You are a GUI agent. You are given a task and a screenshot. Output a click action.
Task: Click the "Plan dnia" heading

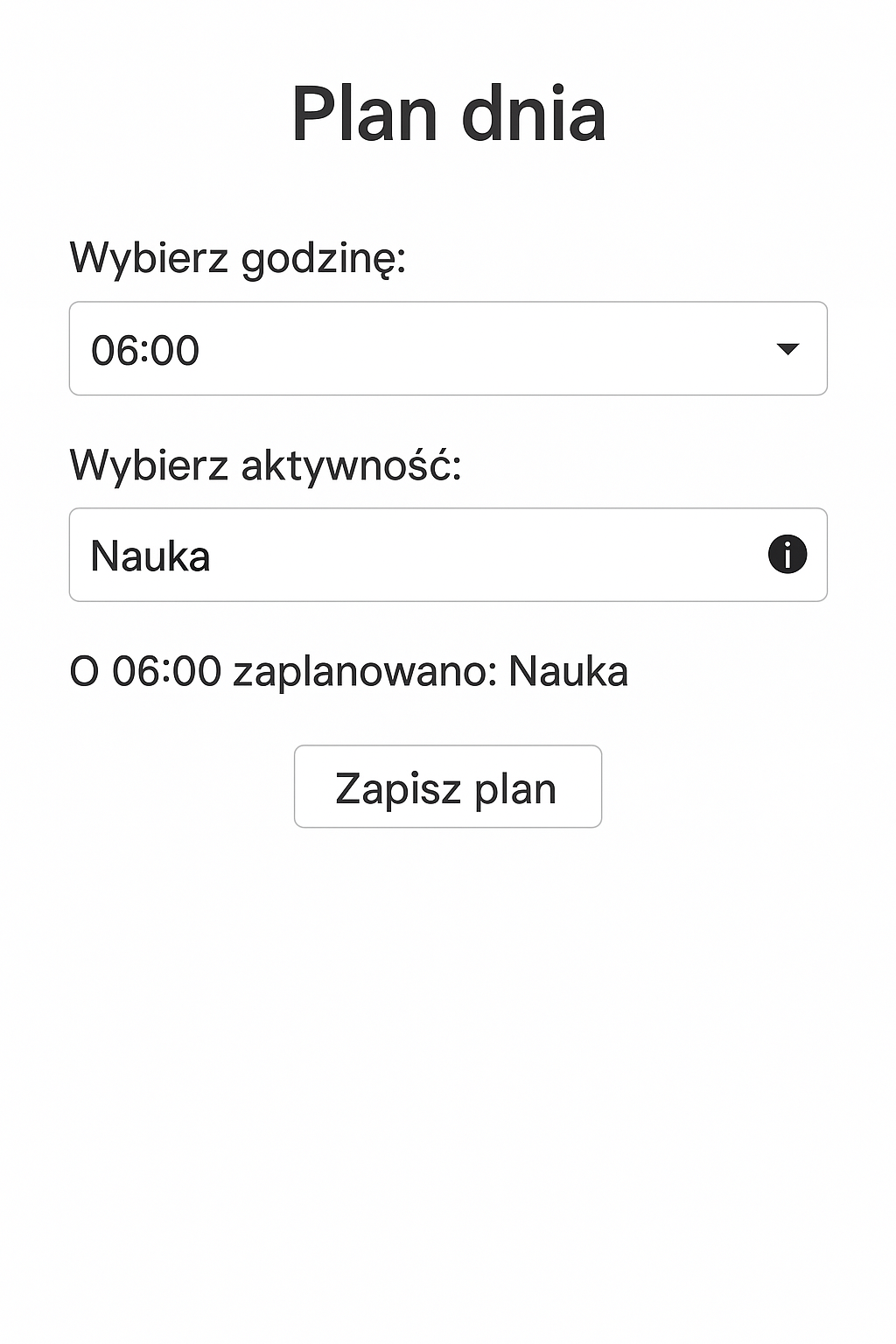click(448, 115)
